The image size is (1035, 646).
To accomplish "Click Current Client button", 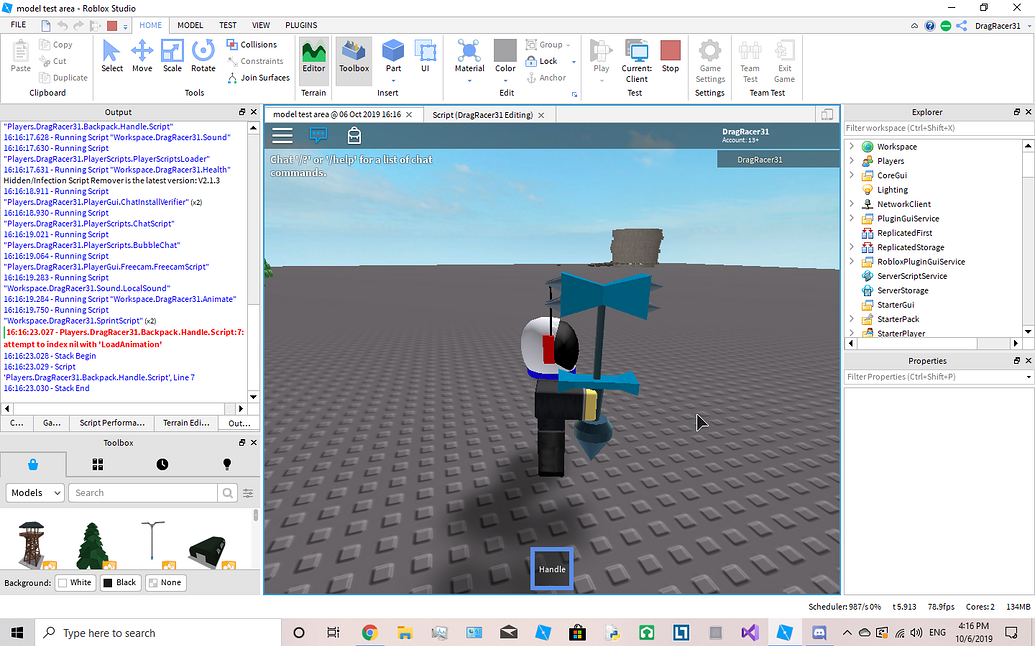I will pyautogui.click(x=636, y=61).
